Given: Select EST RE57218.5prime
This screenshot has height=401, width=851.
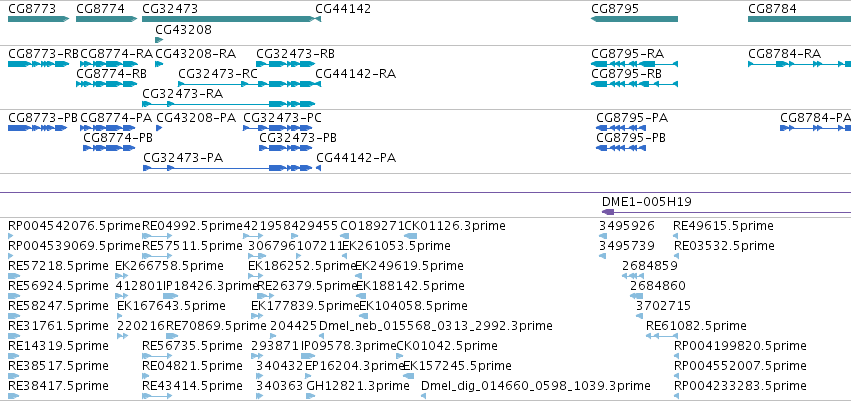Looking at the screenshot, I should click(14, 276).
